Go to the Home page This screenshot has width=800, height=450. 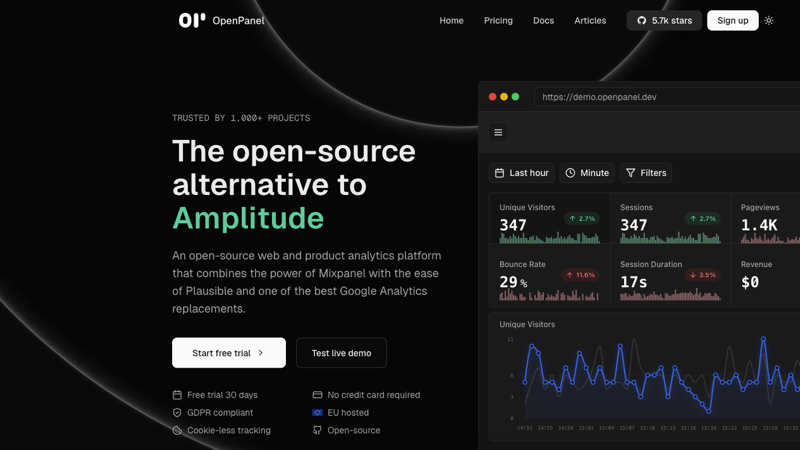pyautogui.click(x=452, y=20)
